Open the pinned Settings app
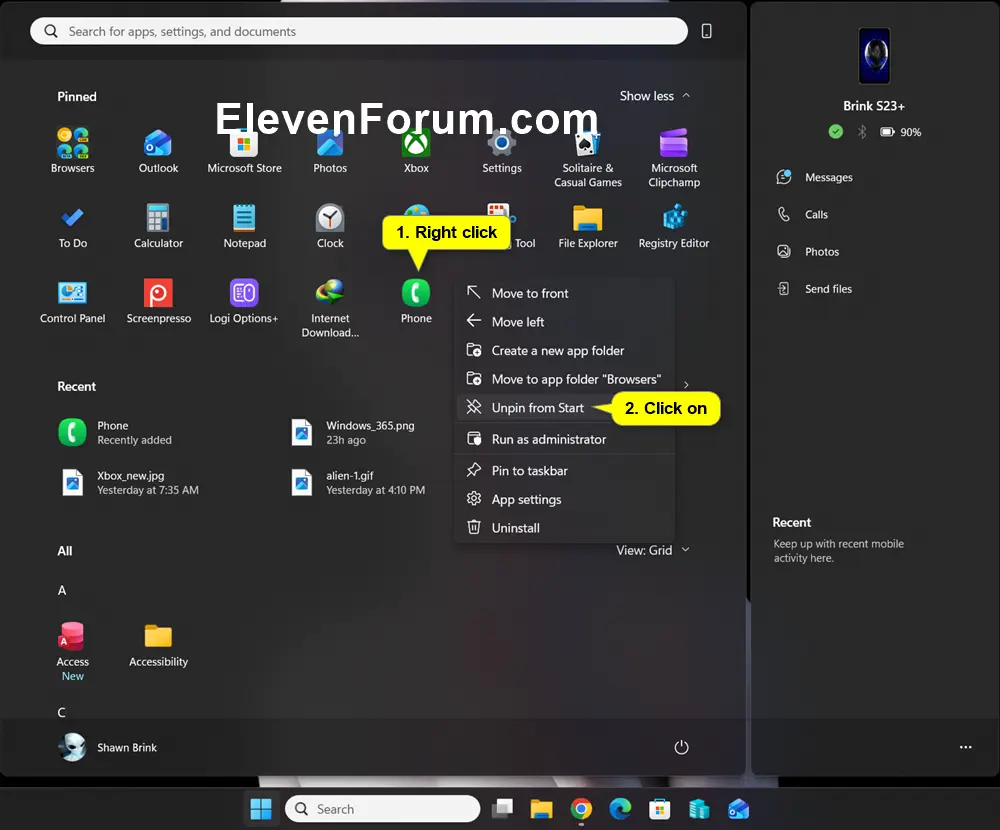 502,151
